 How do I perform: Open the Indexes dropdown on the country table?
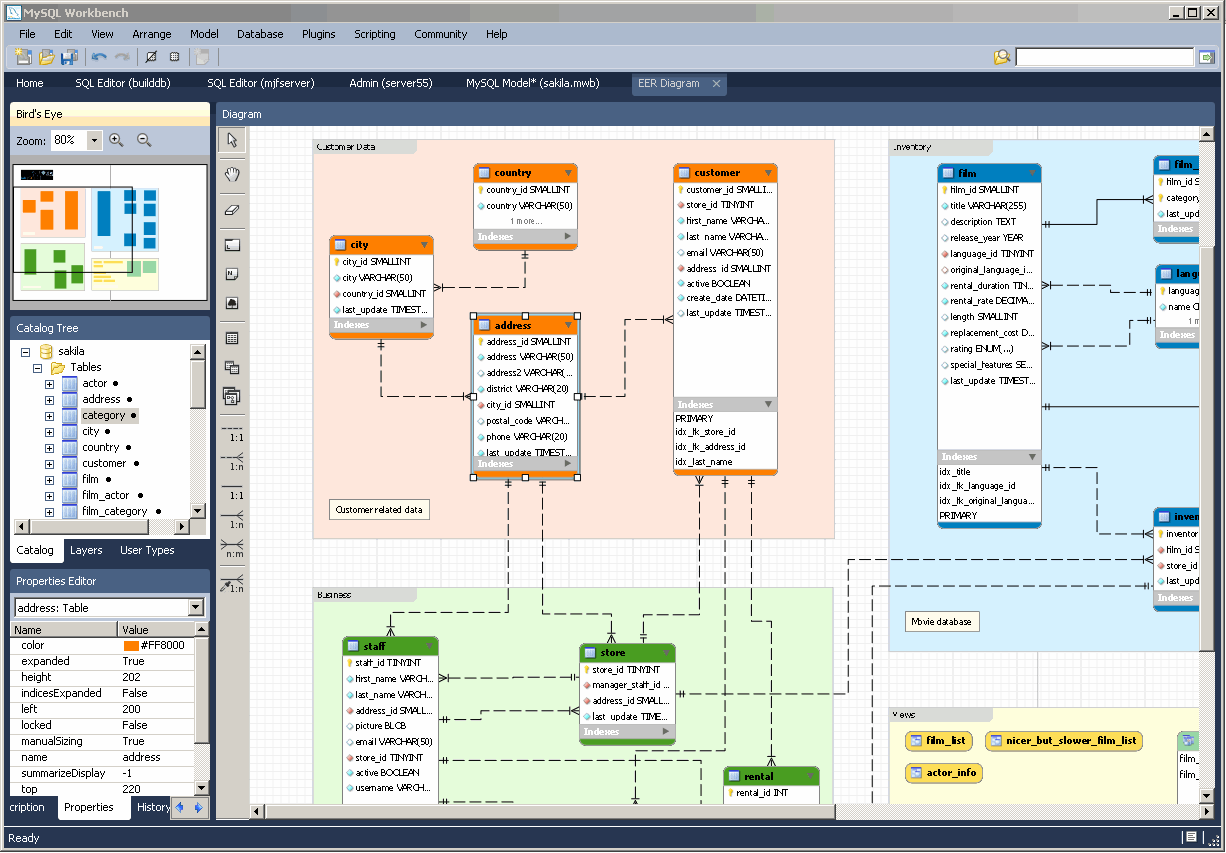tap(567, 237)
